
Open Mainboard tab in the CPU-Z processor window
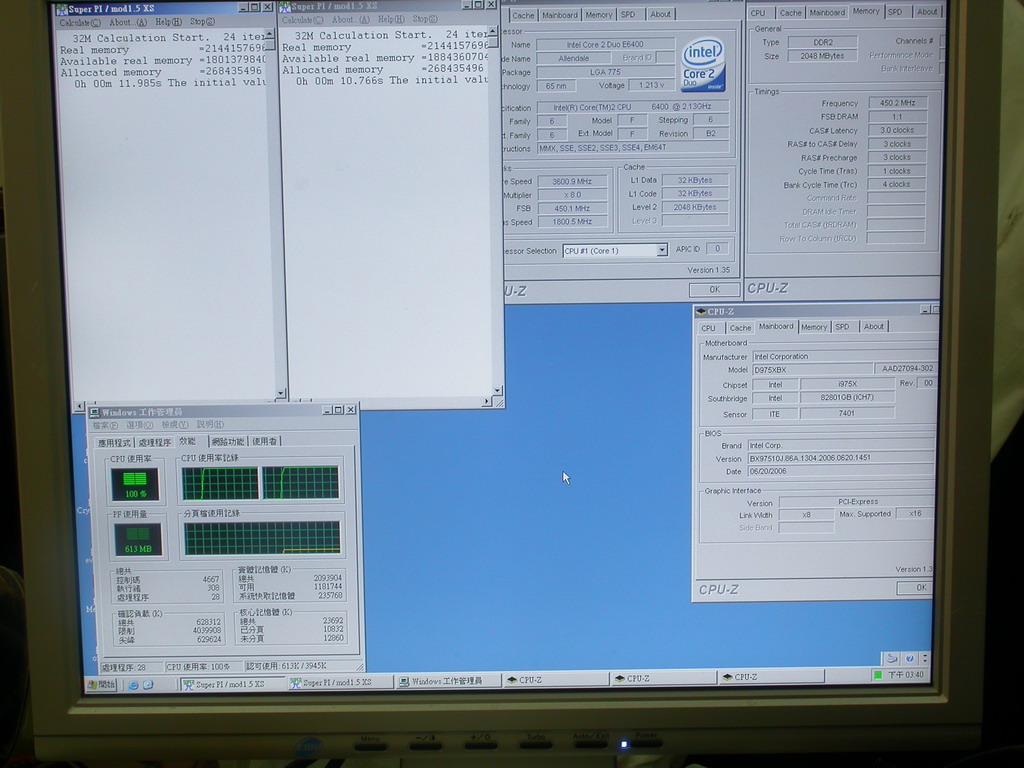pos(560,15)
